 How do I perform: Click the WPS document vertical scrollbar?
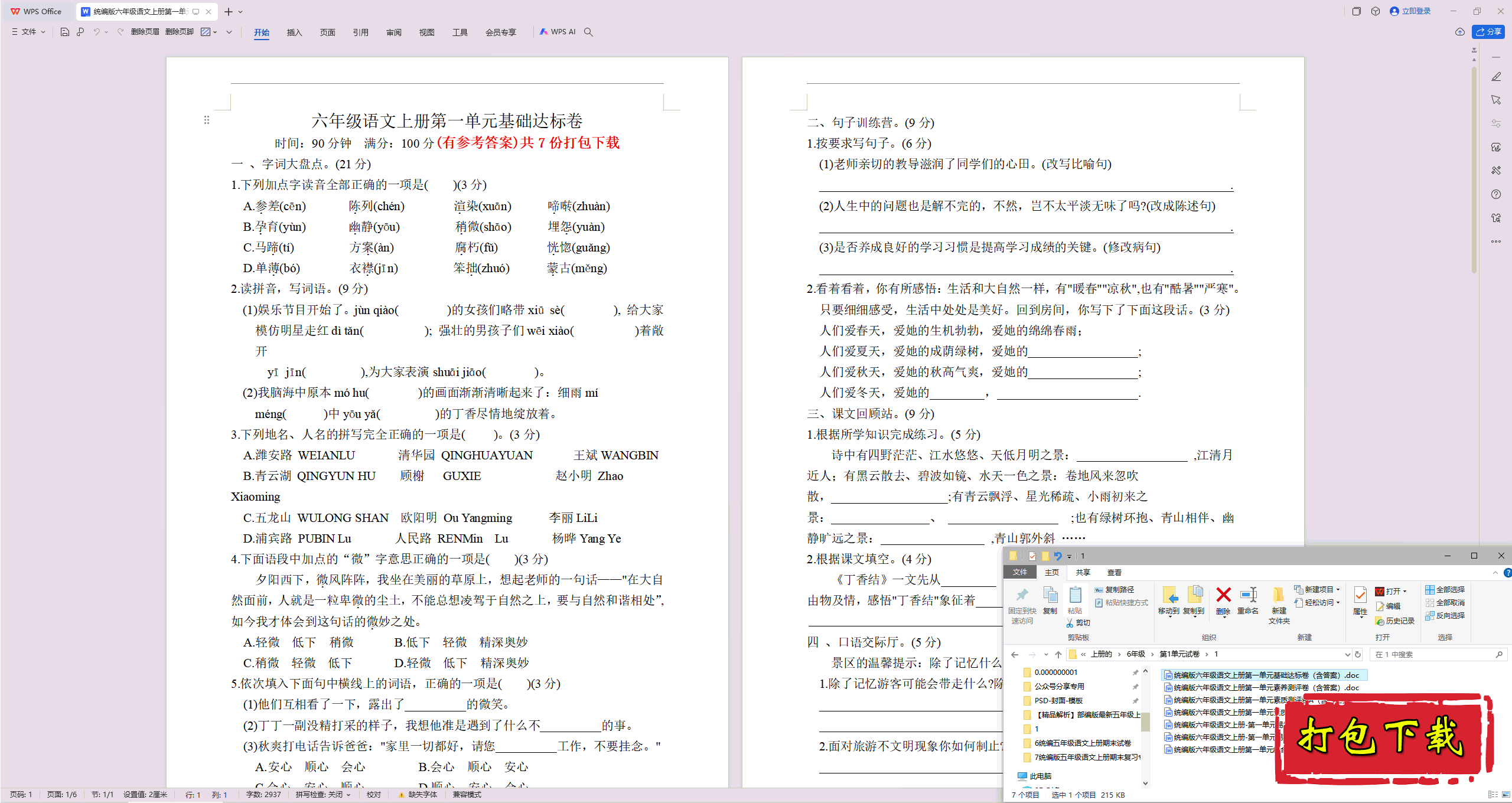pos(1474,171)
